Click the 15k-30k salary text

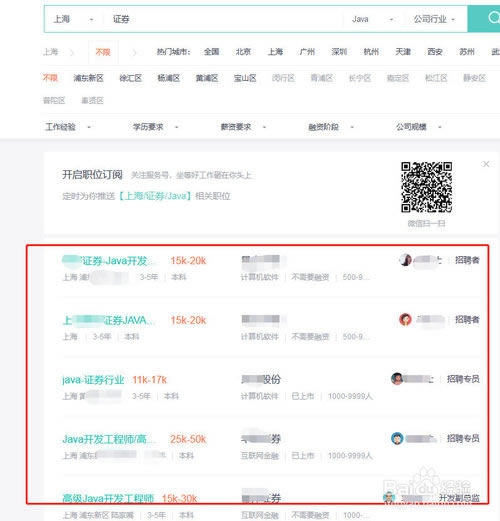[179, 499]
